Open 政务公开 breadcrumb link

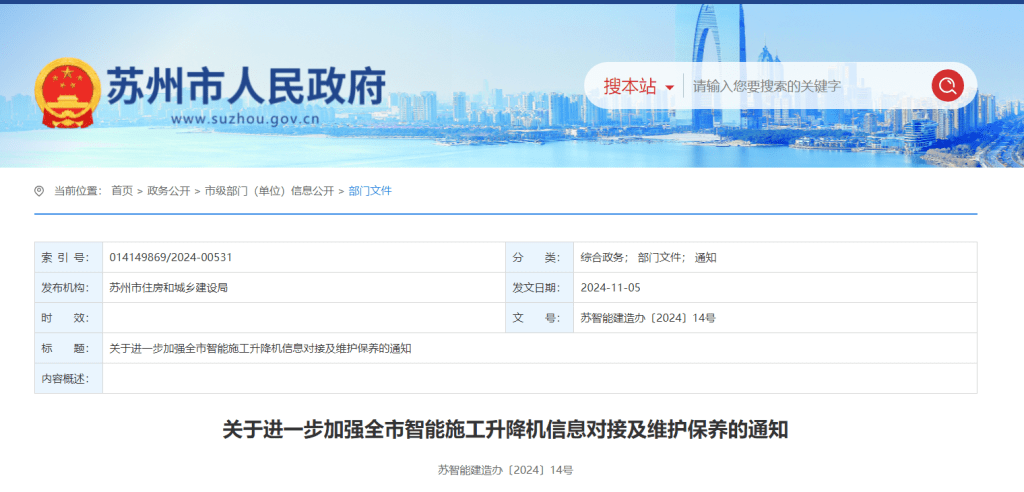coord(168,191)
